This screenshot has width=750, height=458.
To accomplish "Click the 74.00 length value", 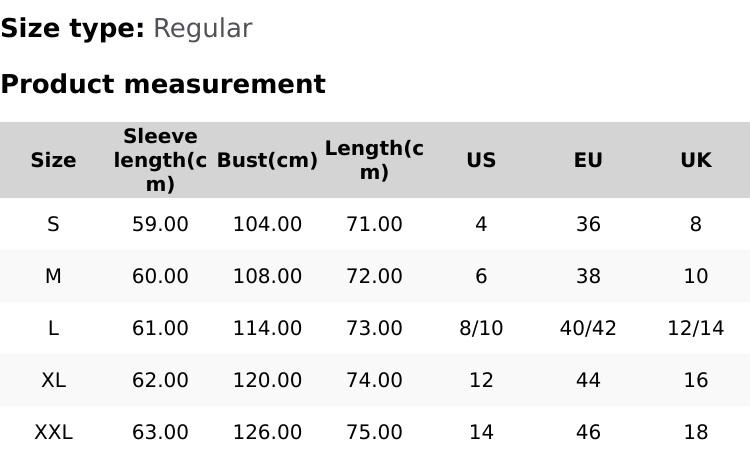I will [x=374, y=380].
